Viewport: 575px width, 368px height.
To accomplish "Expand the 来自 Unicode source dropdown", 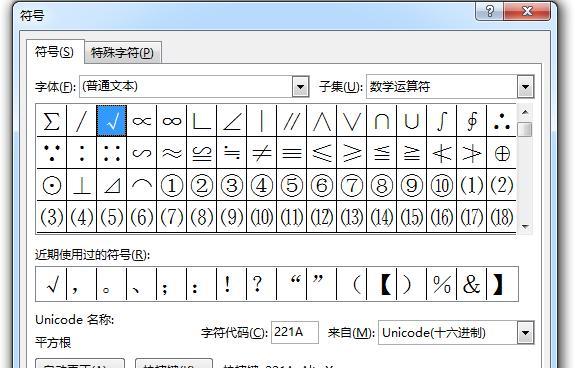I will click(525, 333).
